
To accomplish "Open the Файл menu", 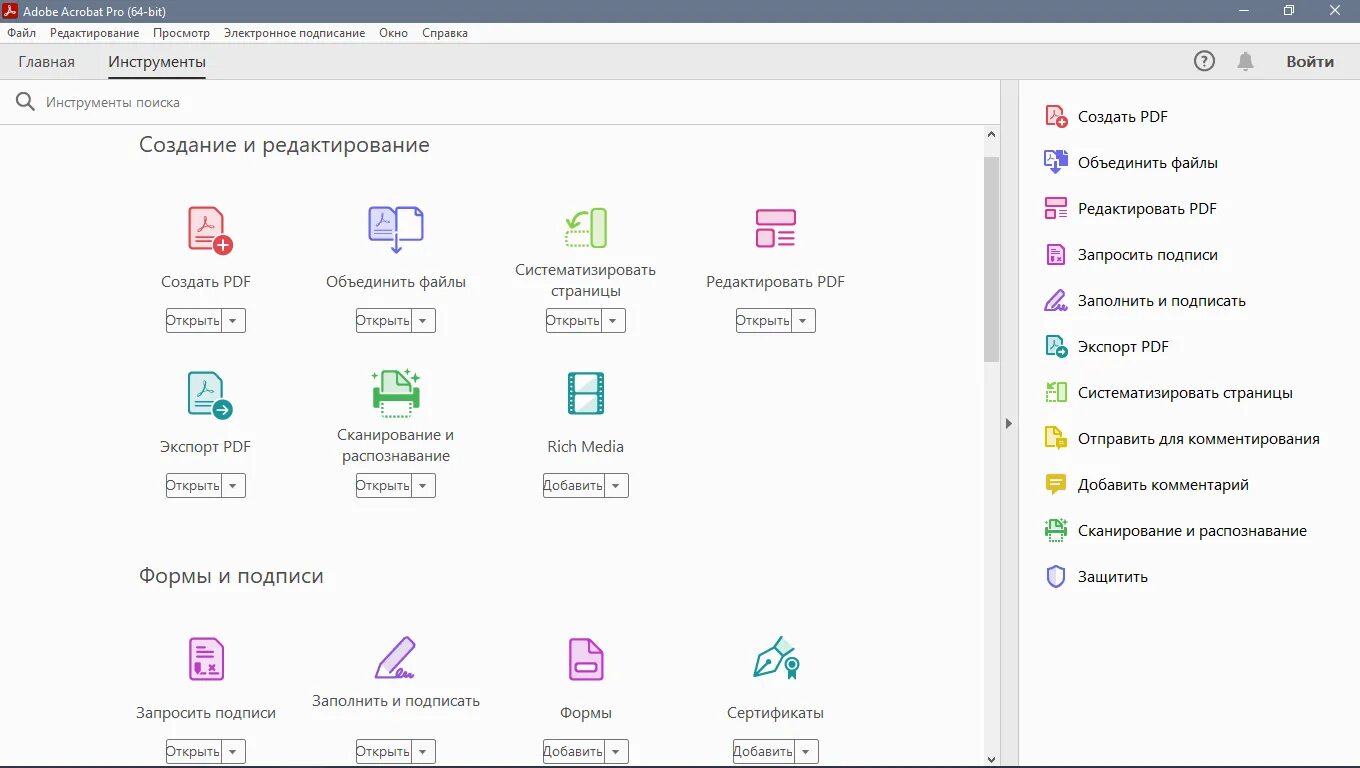I will (x=20, y=32).
